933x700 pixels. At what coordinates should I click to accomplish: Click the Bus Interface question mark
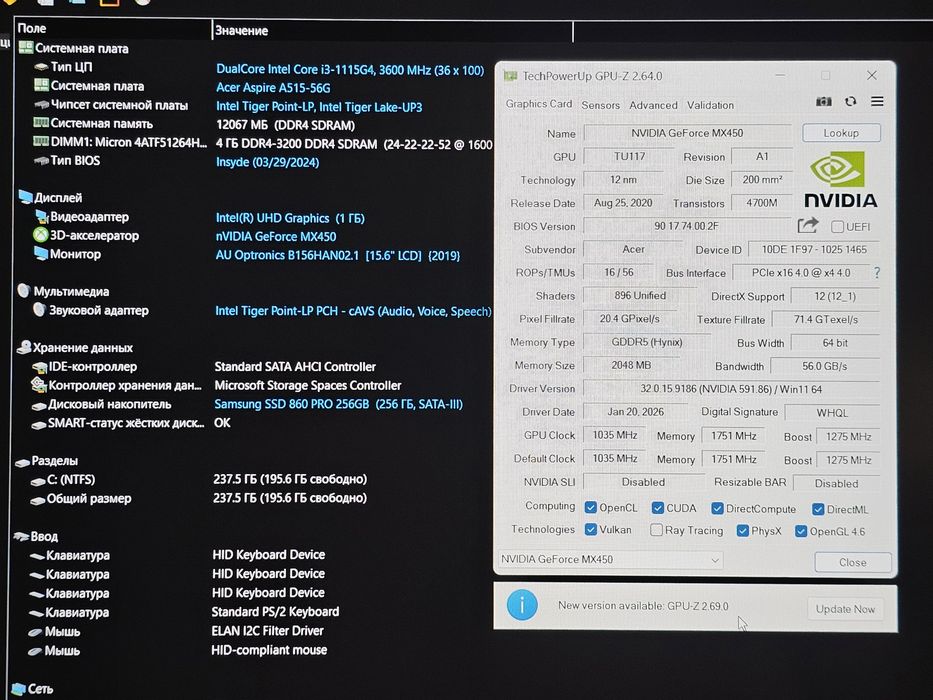pyautogui.click(x=877, y=273)
